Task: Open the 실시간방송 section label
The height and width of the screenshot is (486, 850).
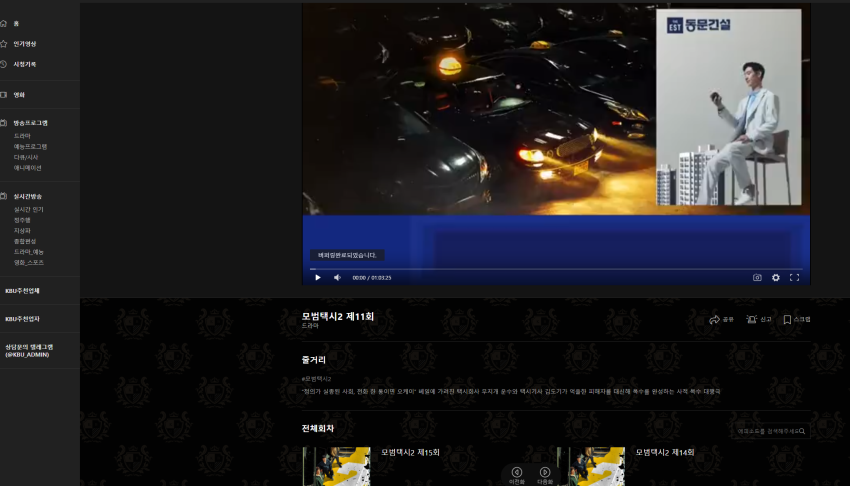Action: click(28, 196)
